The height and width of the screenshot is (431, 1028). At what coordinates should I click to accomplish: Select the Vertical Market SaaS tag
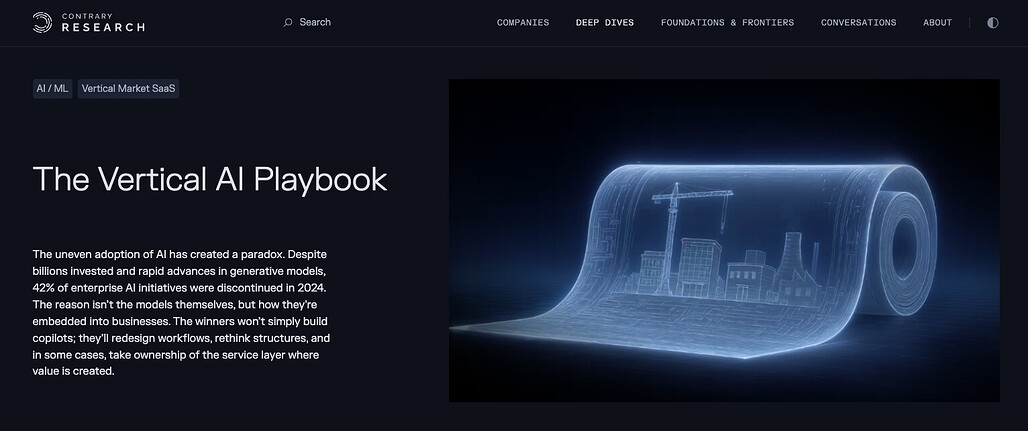pos(128,88)
